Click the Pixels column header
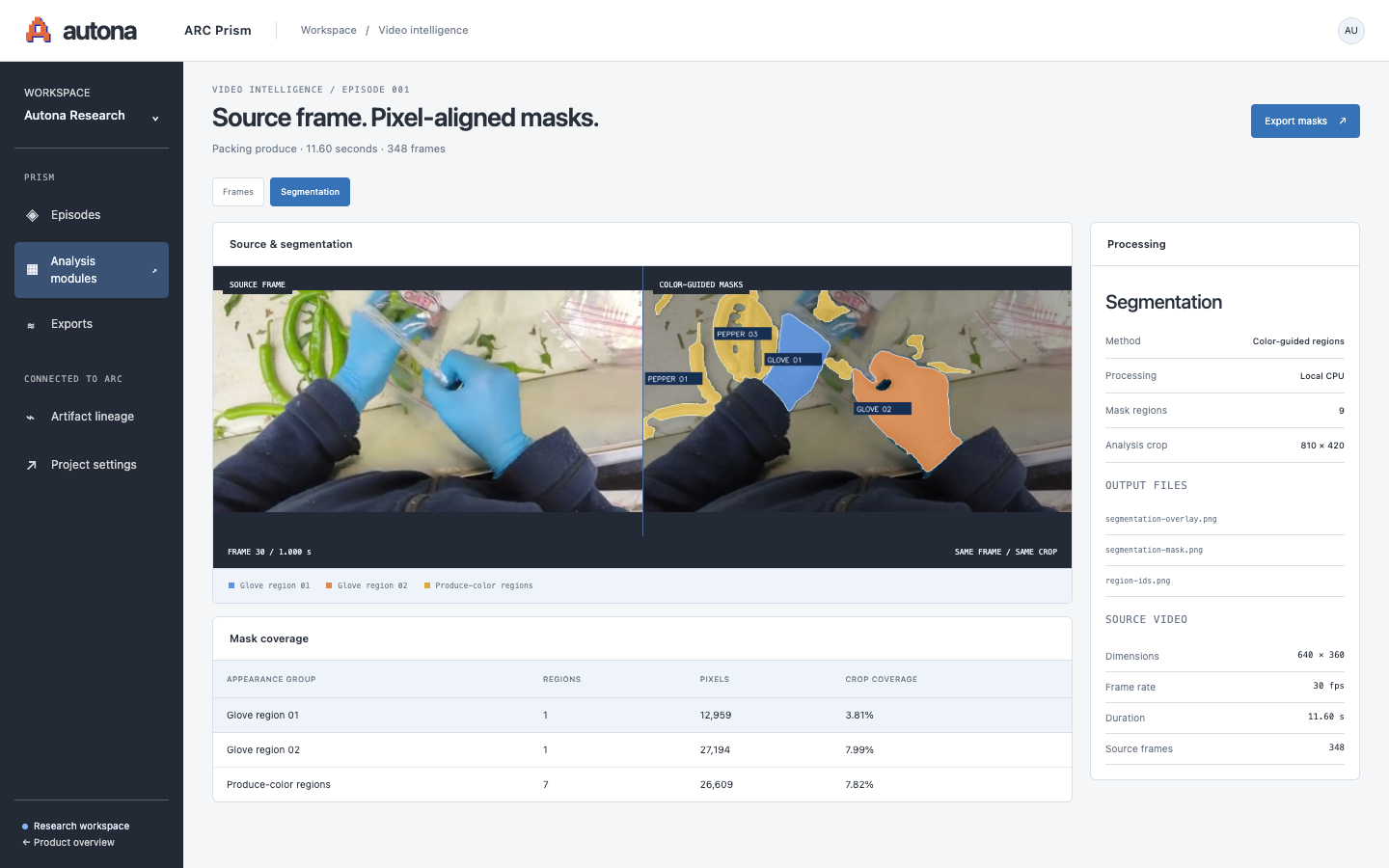This screenshot has width=1389, height=868. point(715,679)
